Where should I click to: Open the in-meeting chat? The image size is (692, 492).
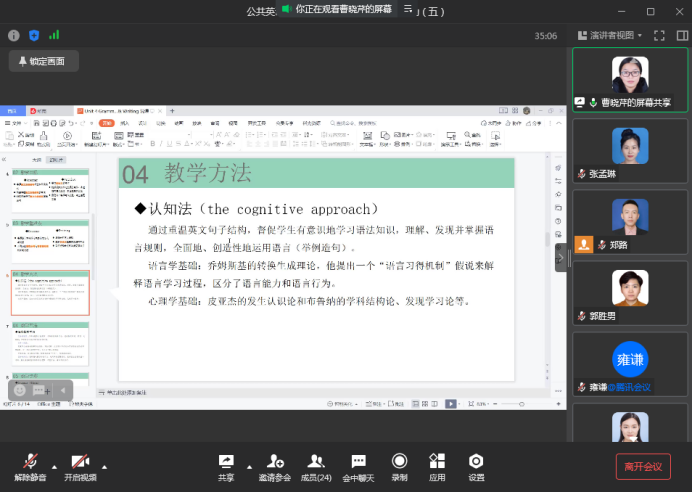click(358, 463)
